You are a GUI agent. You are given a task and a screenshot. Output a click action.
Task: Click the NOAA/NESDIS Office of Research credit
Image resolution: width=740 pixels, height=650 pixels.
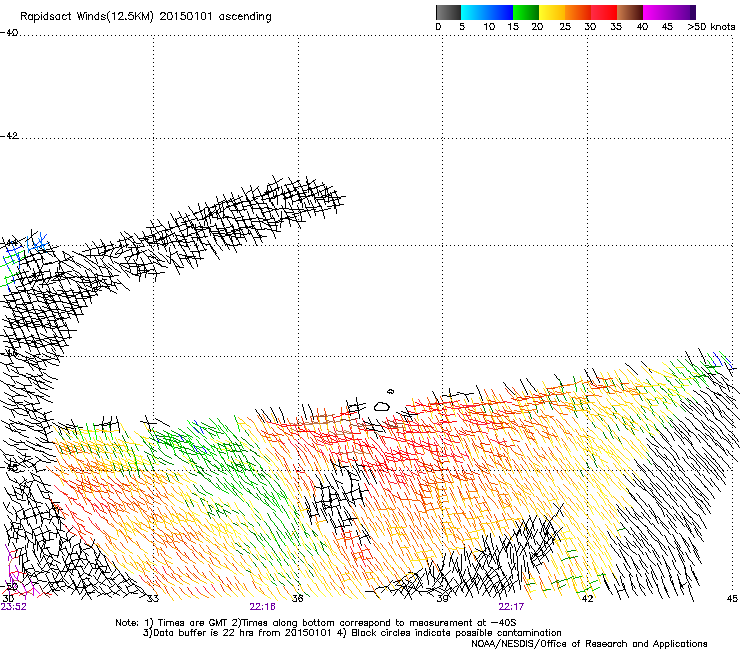coord(589,644)
